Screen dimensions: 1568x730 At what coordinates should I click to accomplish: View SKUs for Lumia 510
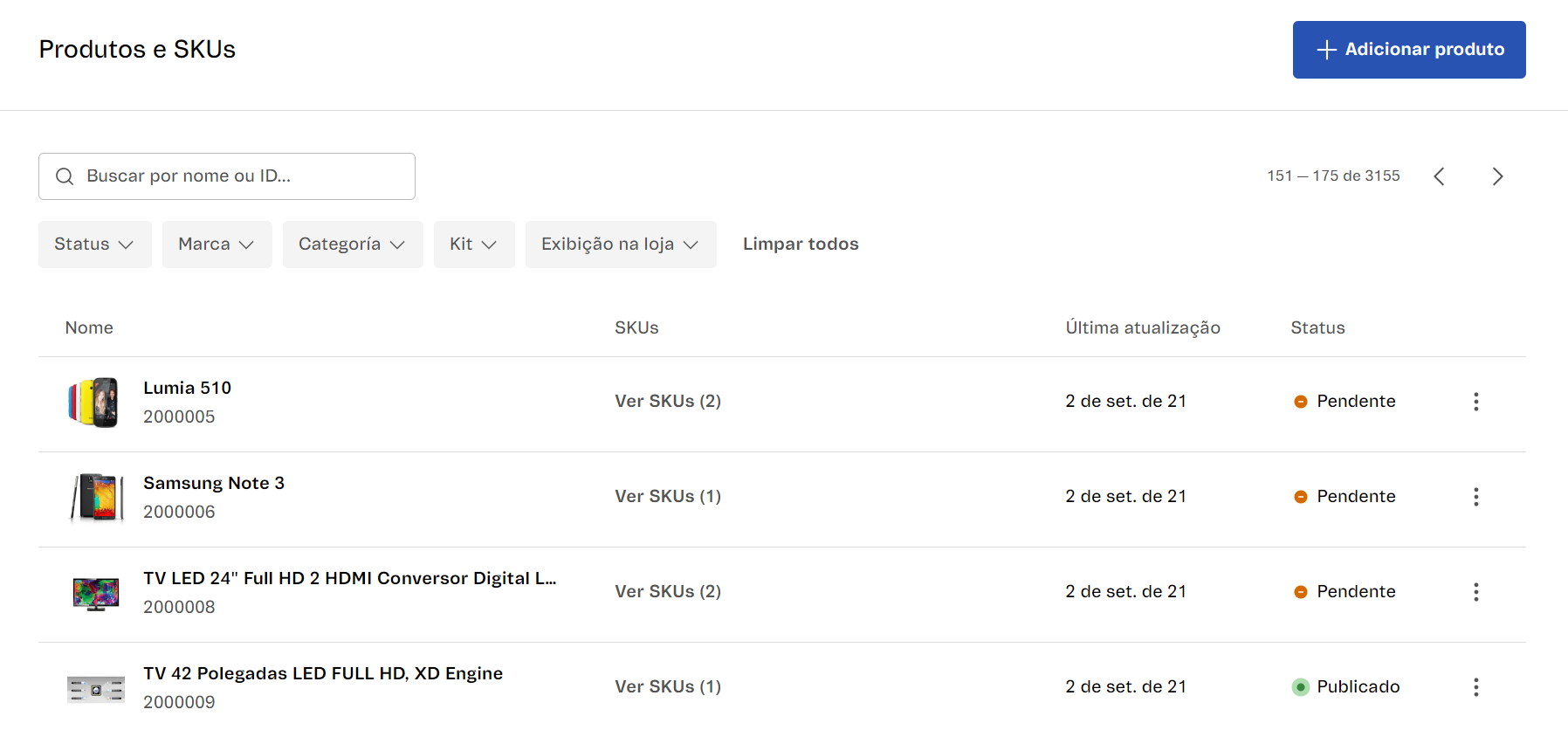click(668, 402)
